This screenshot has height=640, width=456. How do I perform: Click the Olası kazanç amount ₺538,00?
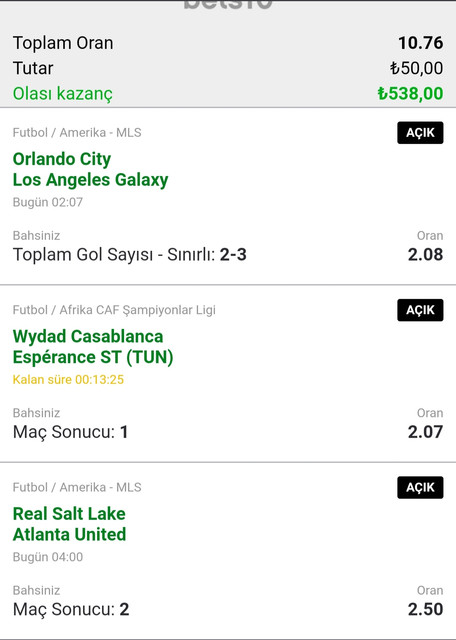click(x=410, y=93)
